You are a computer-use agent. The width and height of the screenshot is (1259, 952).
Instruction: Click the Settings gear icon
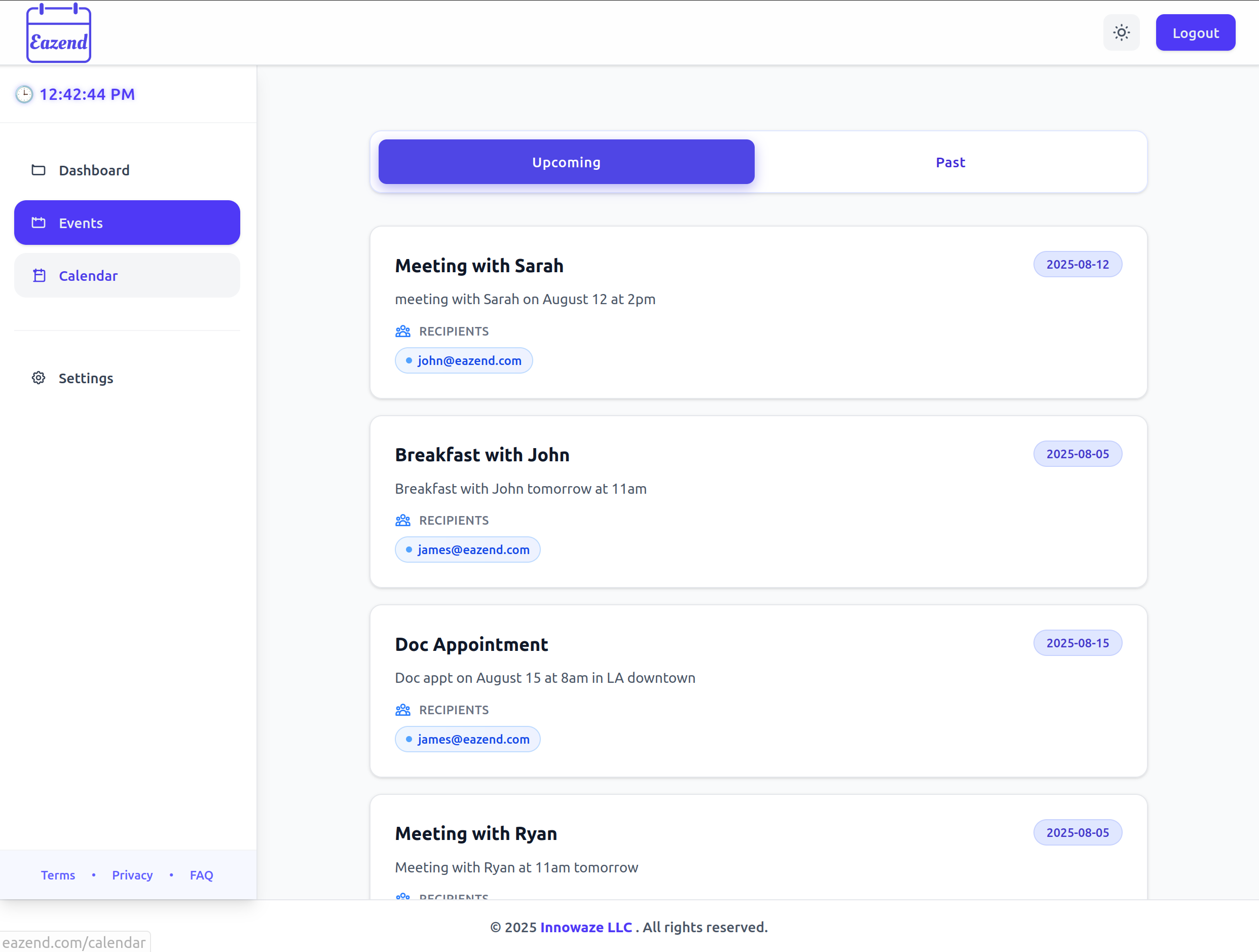click(x=38, y=378)
